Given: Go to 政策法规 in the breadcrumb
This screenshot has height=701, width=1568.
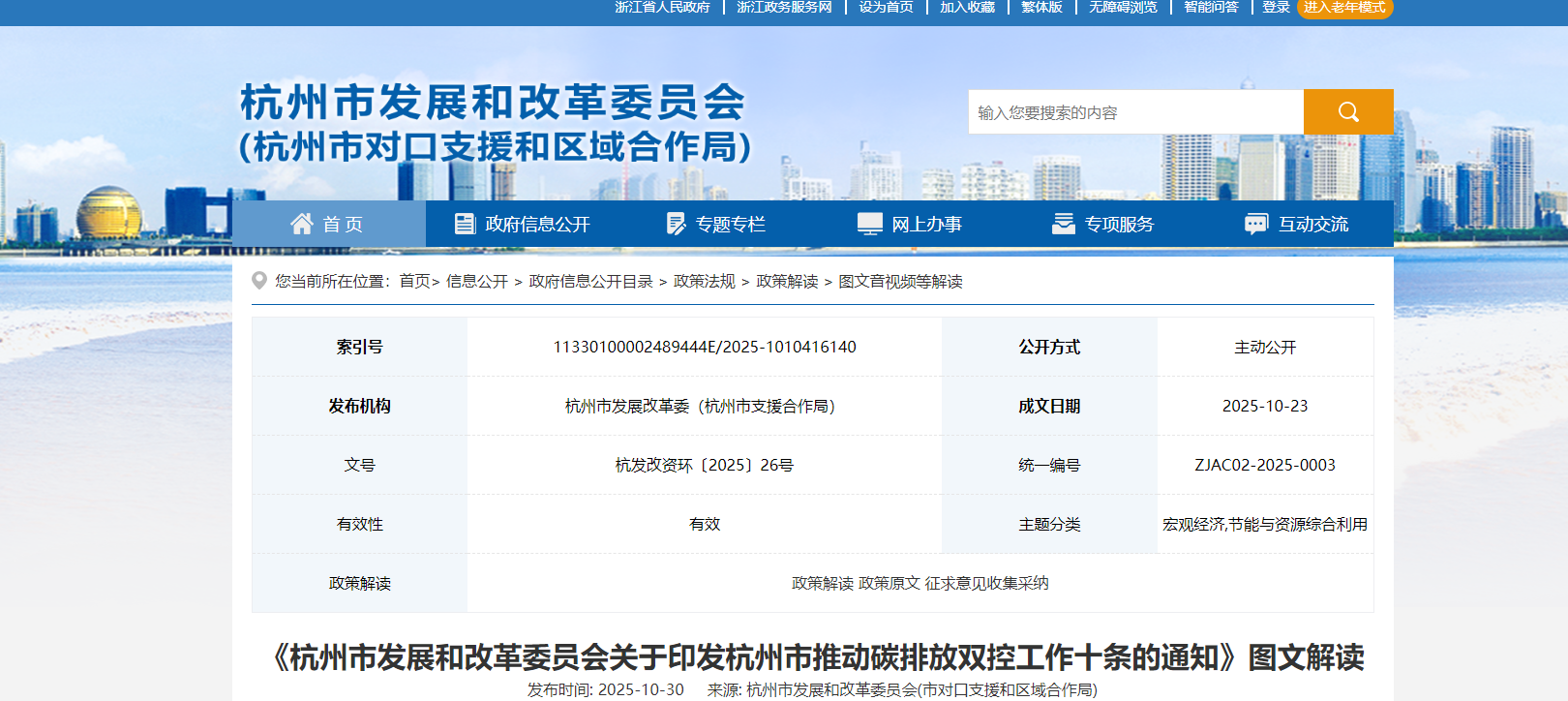Looking at the screenshot, I should pos(704,281).
